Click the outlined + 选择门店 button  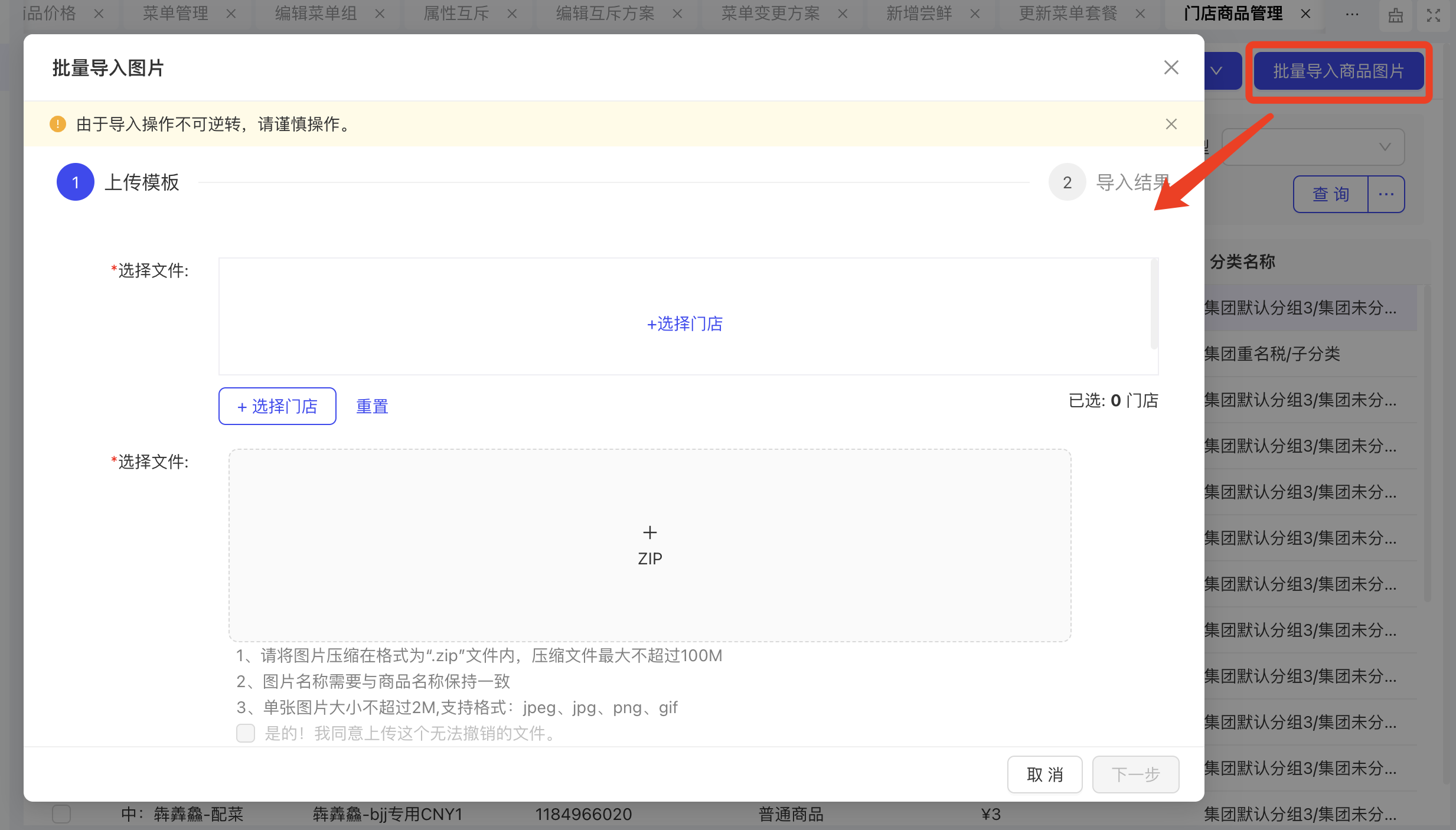click(x=278, y=406)
